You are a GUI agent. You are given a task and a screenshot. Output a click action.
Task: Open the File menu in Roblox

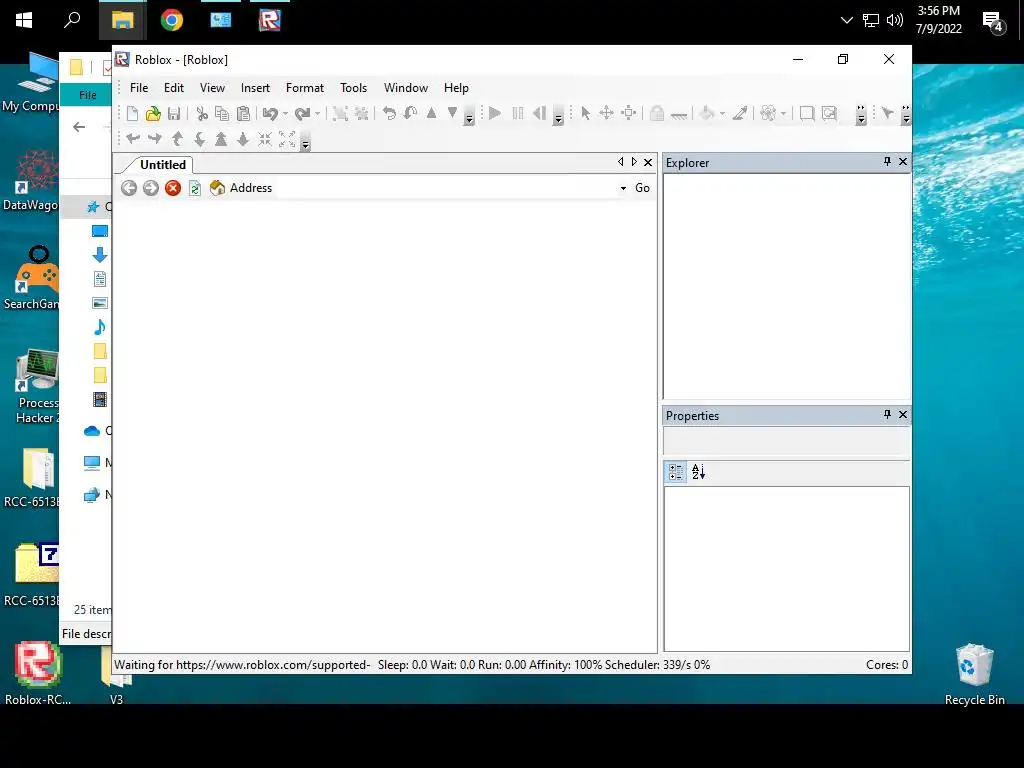tap(139, 88)
